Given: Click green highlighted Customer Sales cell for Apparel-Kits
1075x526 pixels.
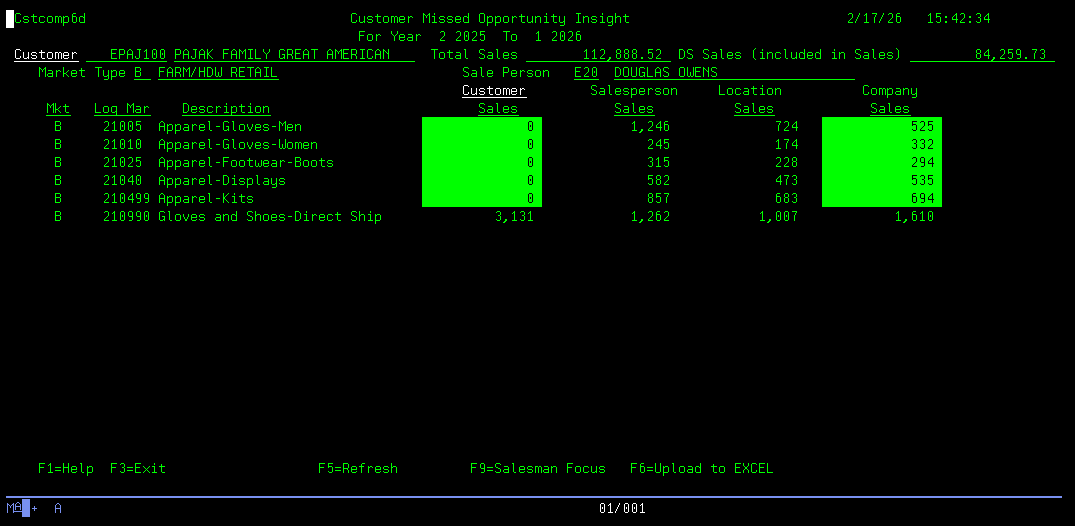Looking at the screenshot, I should point(482,198).
